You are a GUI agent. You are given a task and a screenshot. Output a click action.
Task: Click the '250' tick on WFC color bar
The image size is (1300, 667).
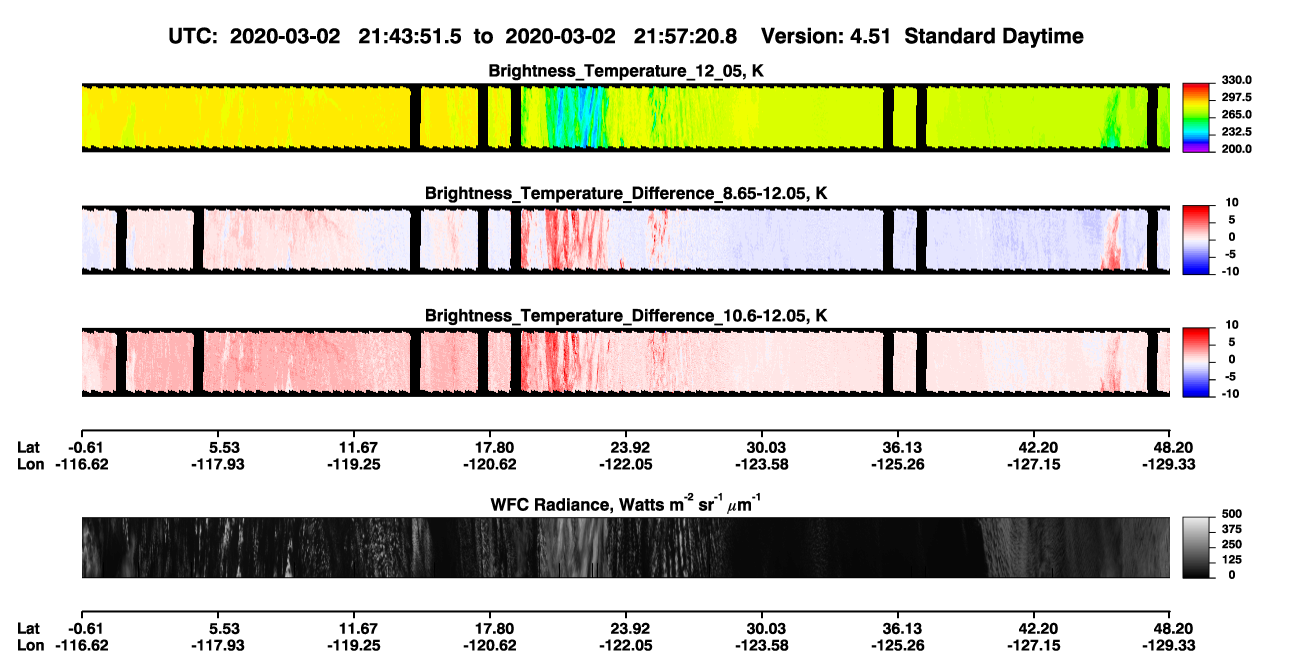pos(1232,546)
